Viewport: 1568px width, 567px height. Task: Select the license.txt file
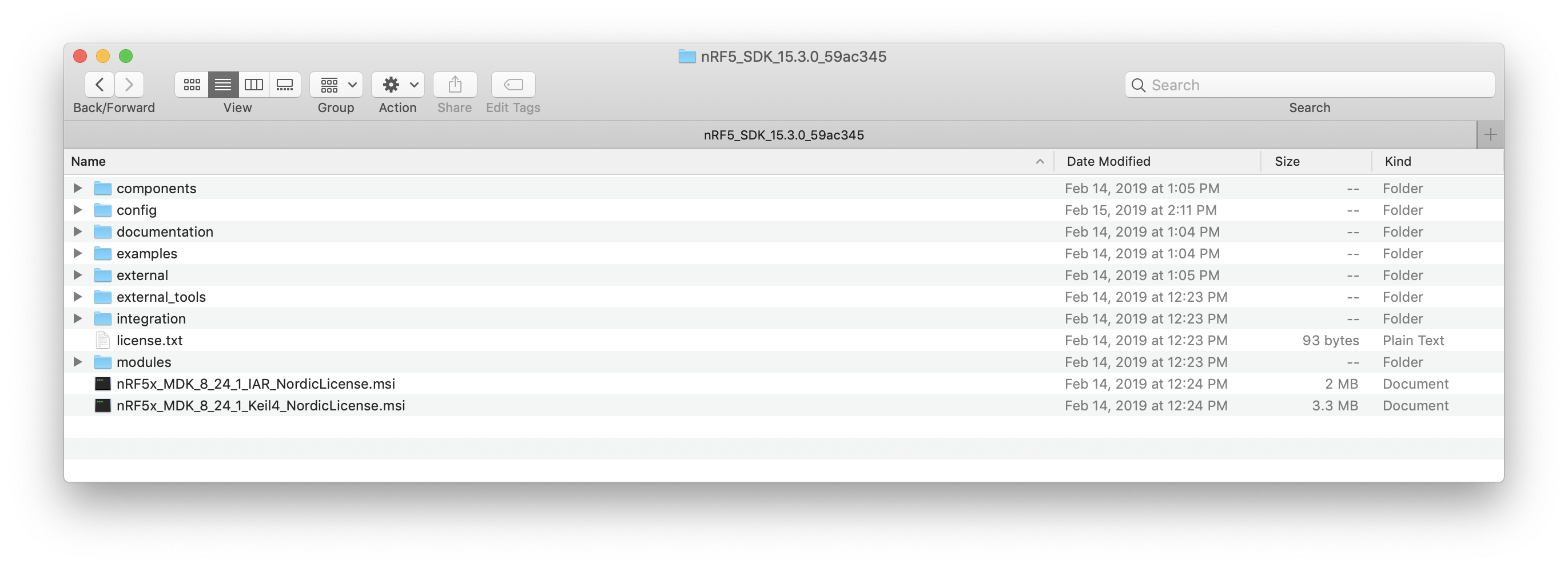(149, 341)
